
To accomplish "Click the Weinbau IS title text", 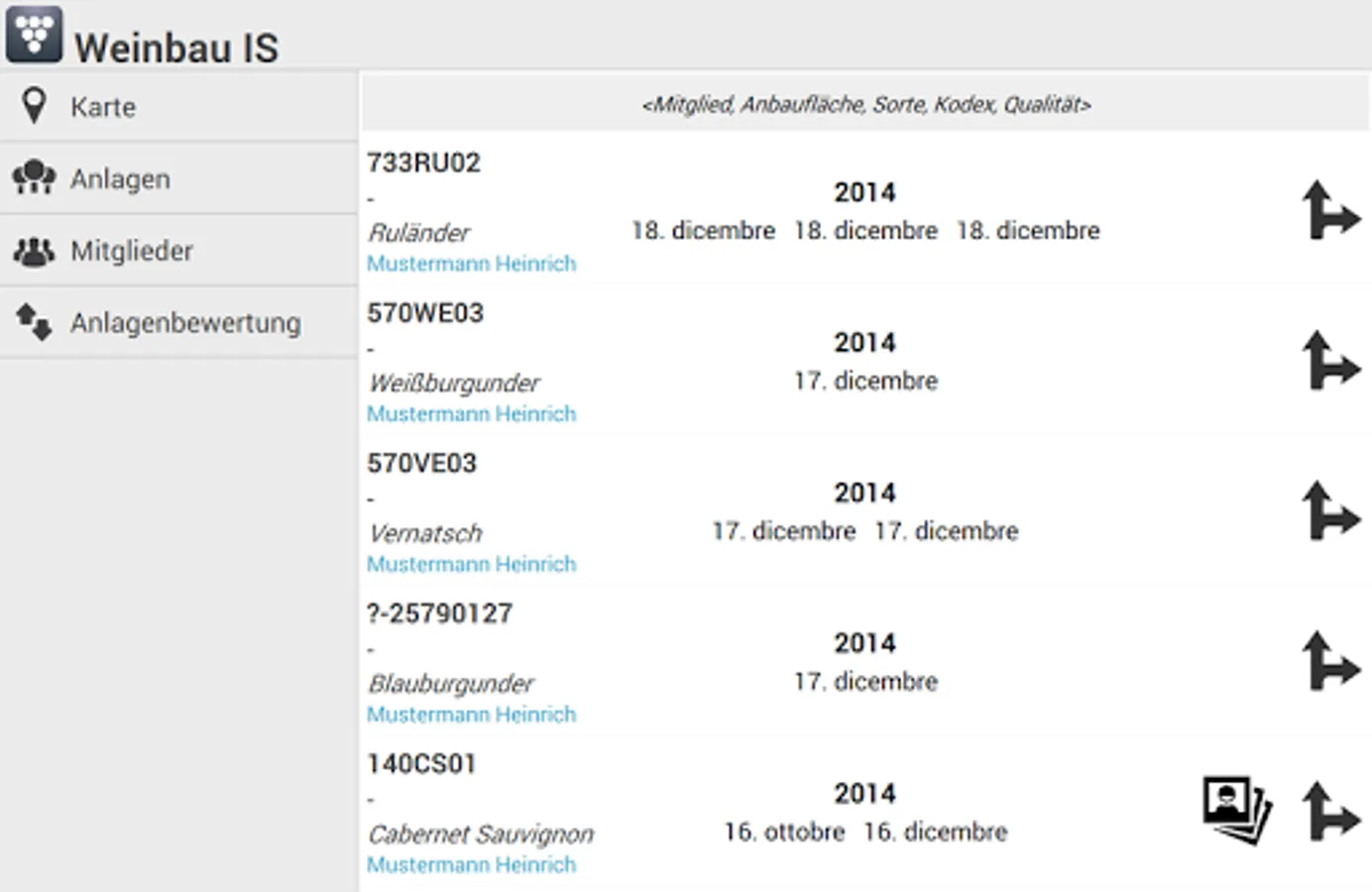I will point(176,48).
